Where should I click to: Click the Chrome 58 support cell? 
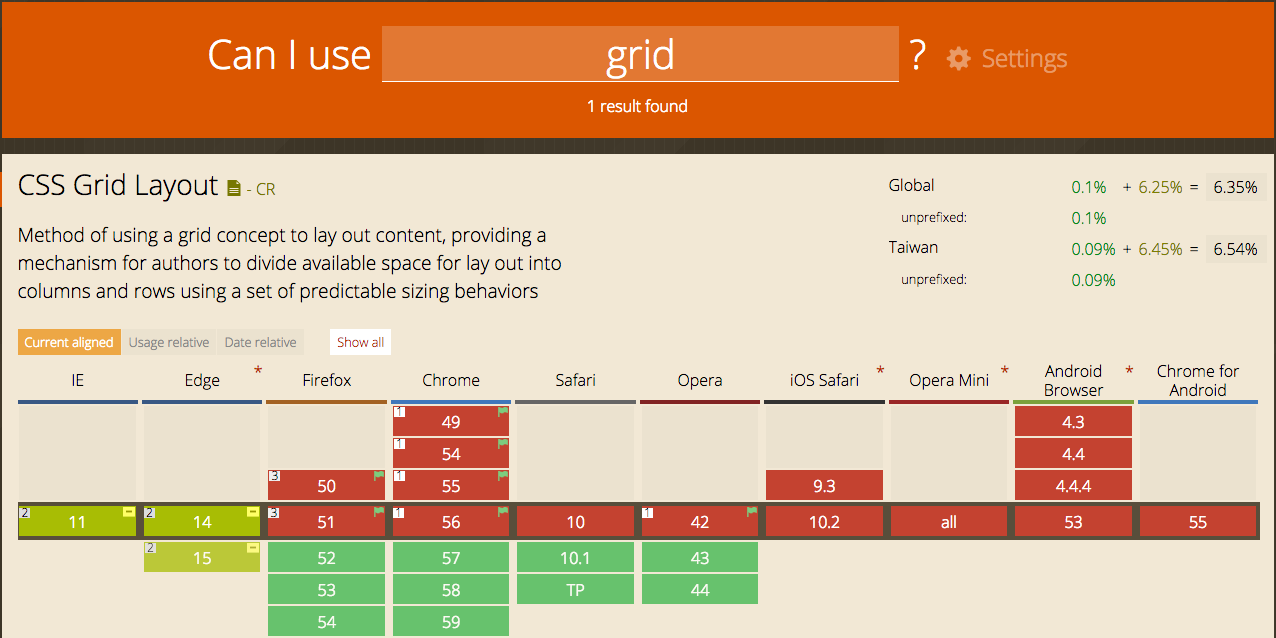(451, 590)
